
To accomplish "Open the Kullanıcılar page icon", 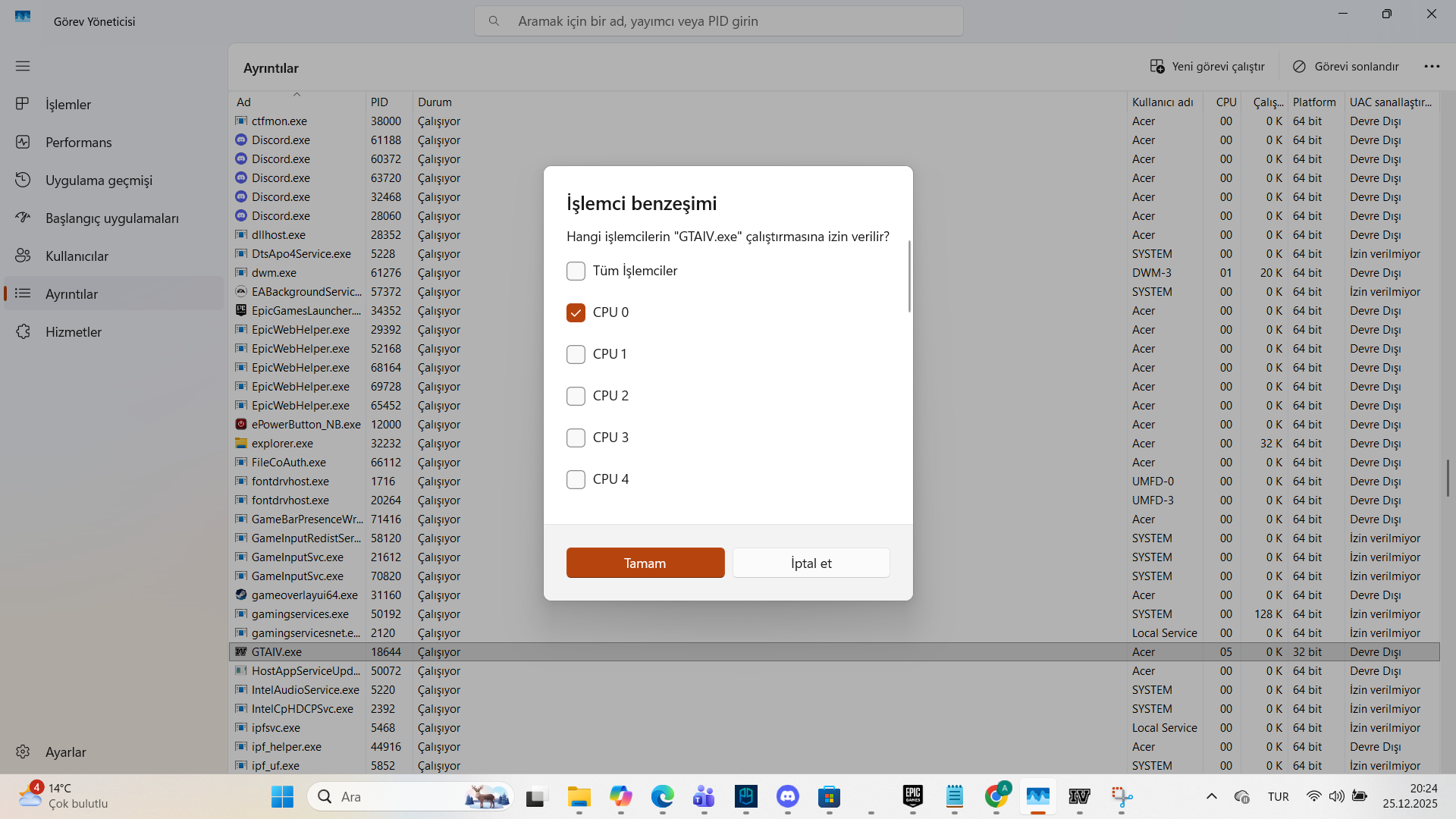I will pyautogui.click(x=23, y=256).
